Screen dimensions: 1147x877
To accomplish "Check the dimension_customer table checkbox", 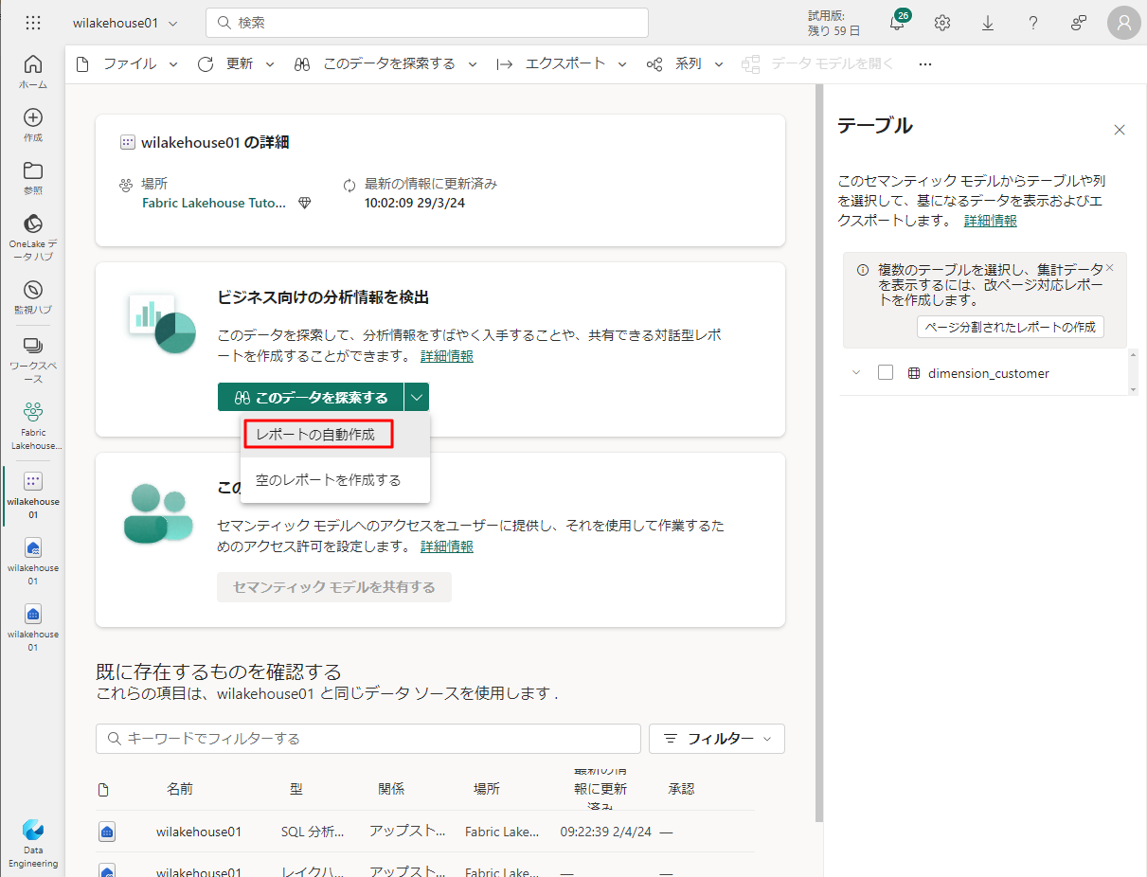I will (885, 372).
